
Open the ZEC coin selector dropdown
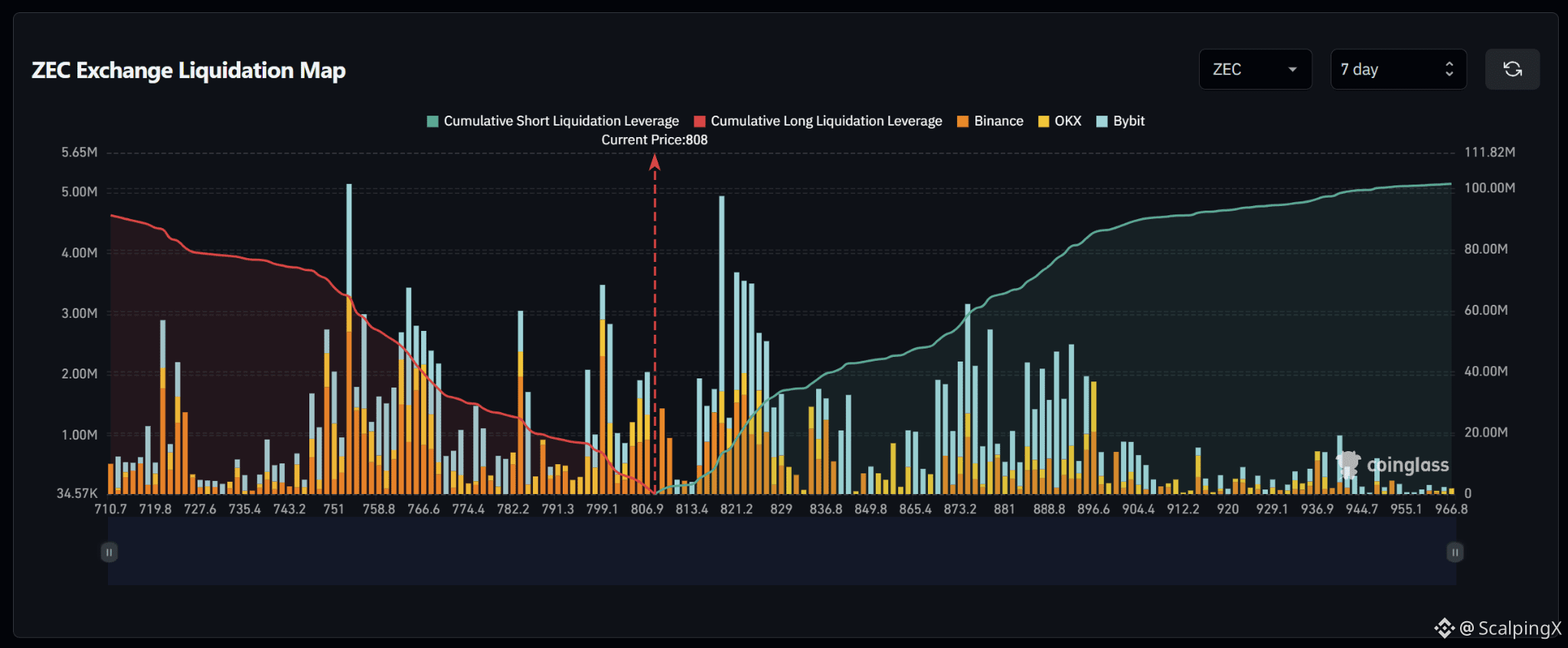[x=1255, y=70]
